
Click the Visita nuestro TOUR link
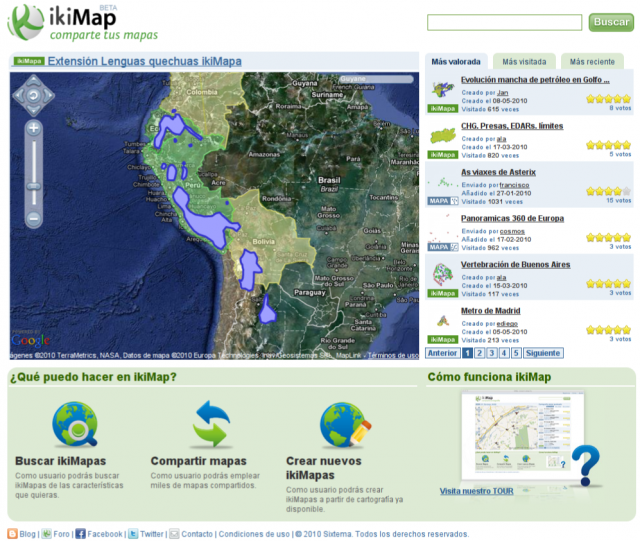(476, 491)
